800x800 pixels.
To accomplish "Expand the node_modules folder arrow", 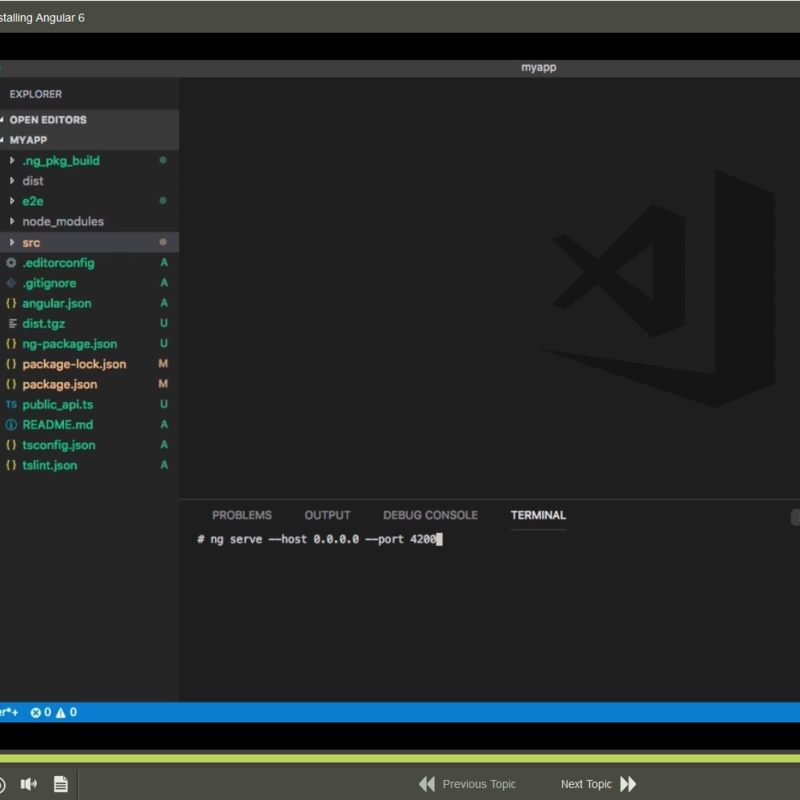I will tap(12, 221).
